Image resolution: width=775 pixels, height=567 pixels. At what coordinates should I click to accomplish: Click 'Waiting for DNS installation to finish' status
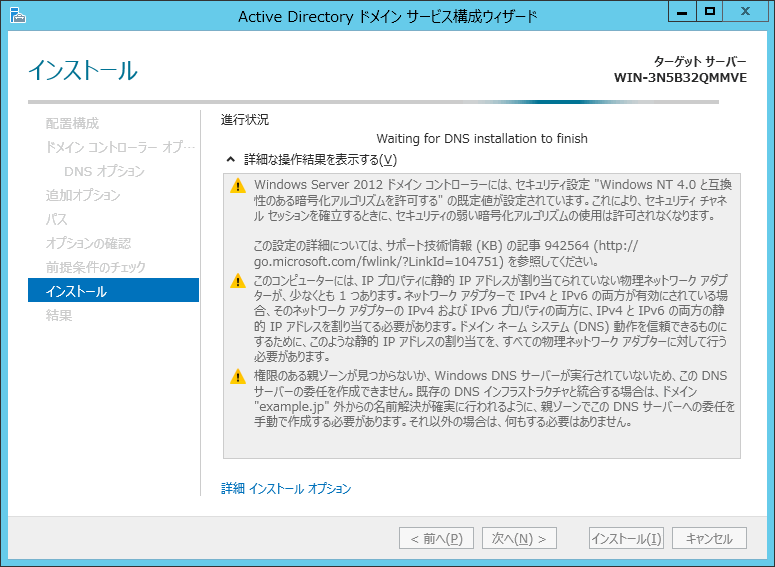tap(482, 138)
